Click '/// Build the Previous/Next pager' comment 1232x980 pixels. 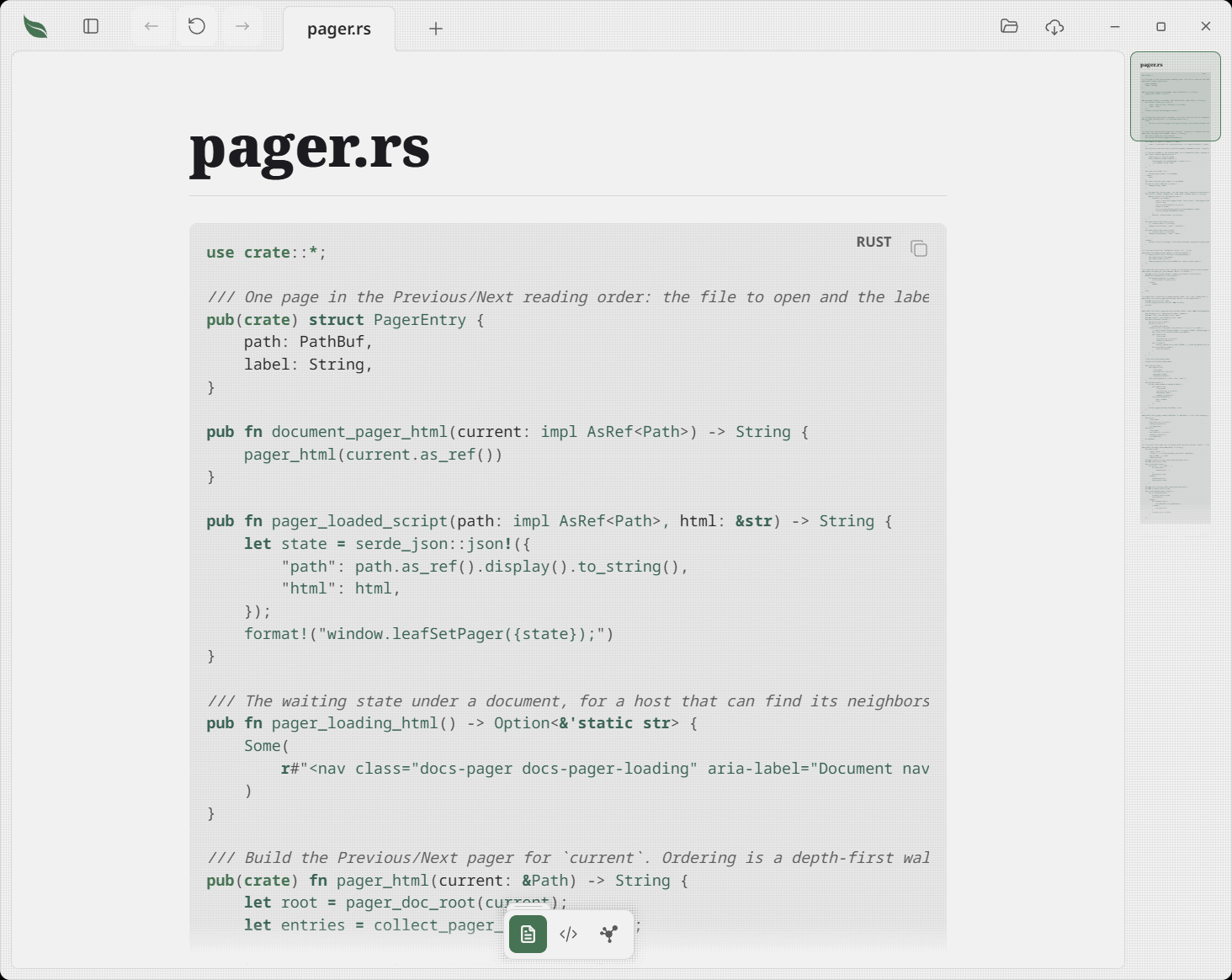[568, 858]
